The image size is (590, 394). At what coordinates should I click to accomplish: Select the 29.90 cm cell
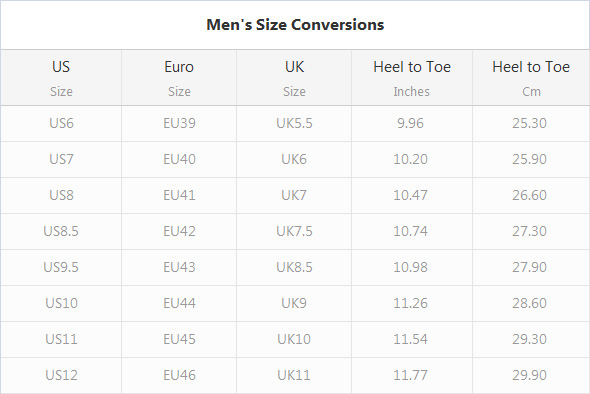(x=531, y=375)
